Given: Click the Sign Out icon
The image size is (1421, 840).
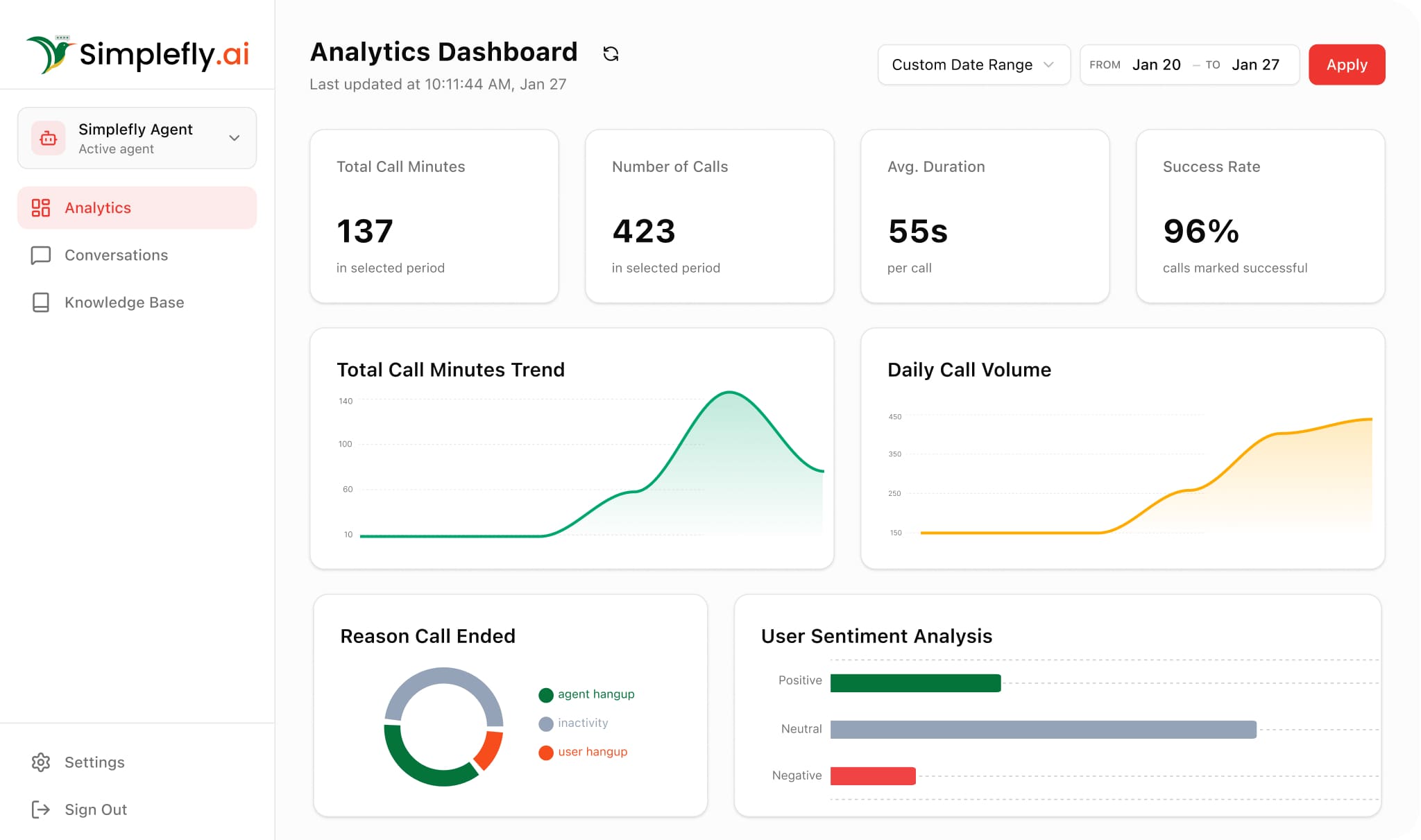Looking at the screenshot, I should tap(41, 809).
